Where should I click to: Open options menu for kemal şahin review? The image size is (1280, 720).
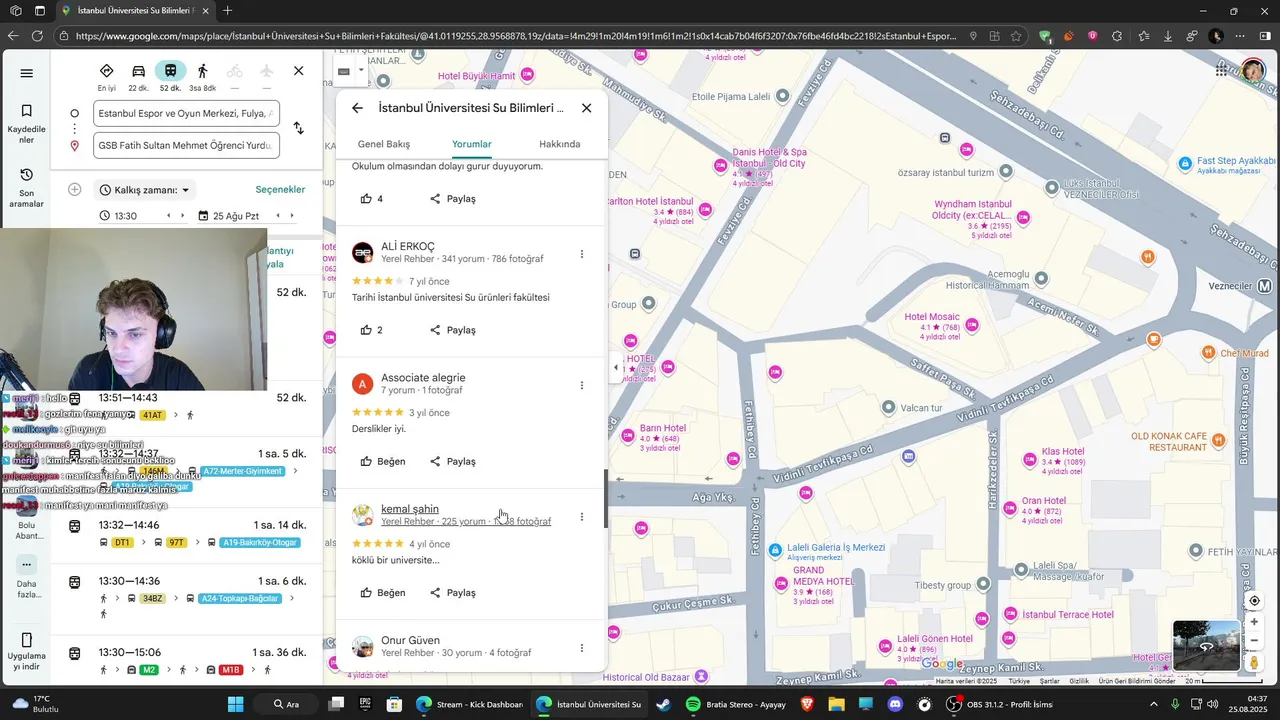point(582,517)
